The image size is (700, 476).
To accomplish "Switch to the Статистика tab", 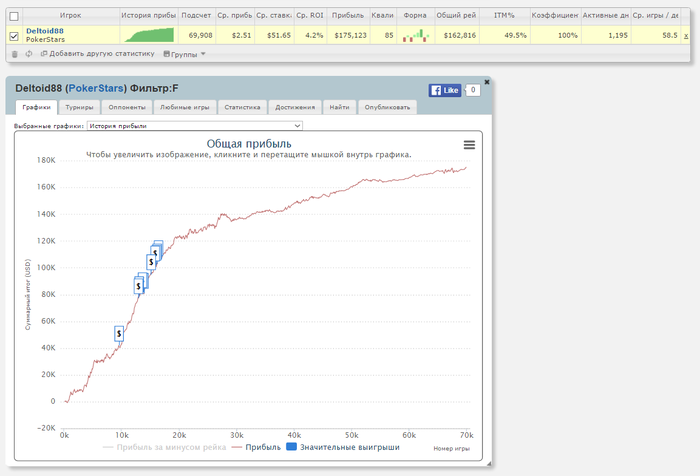I will 242,107.
